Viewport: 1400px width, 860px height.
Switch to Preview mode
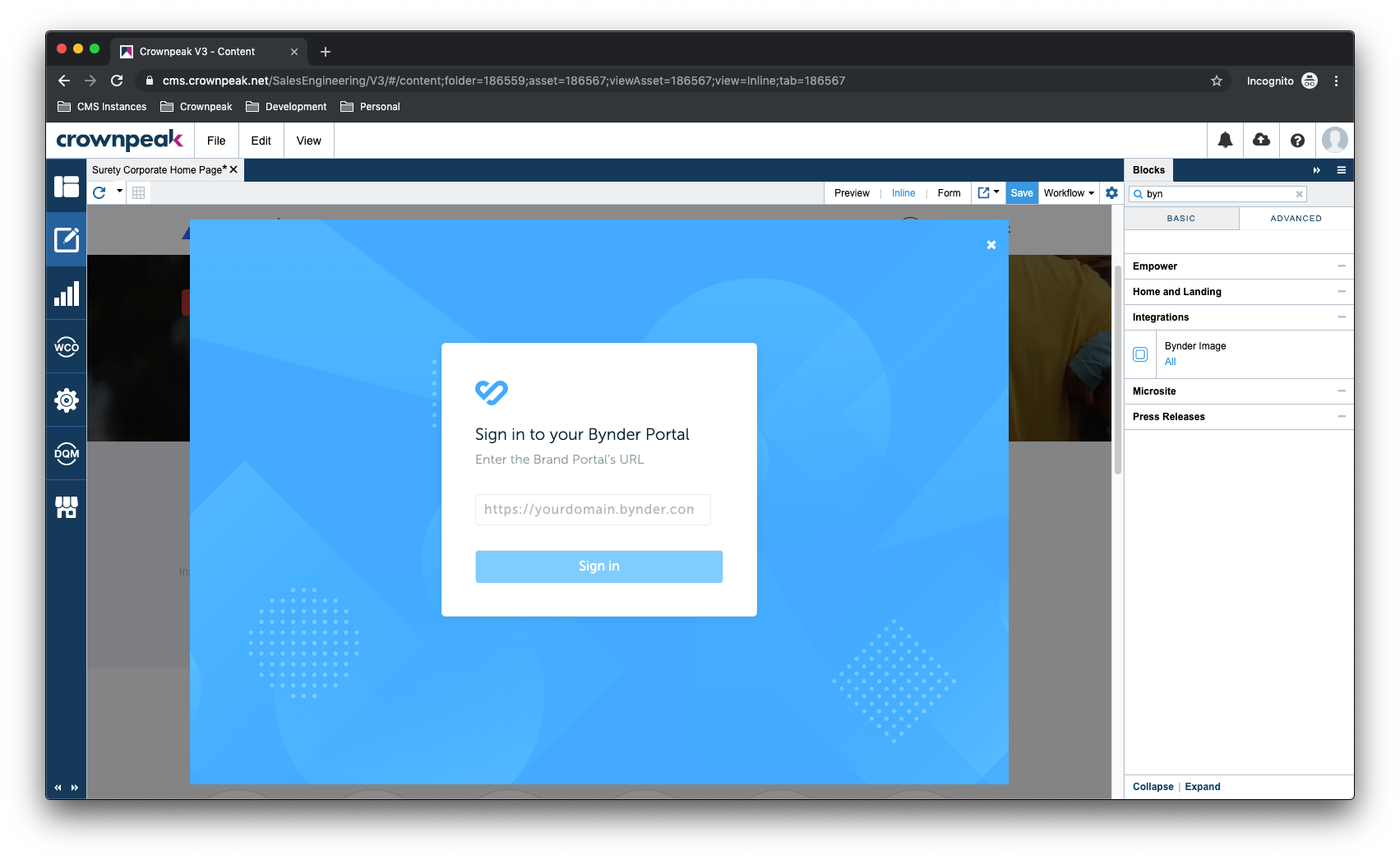point(852,193)
